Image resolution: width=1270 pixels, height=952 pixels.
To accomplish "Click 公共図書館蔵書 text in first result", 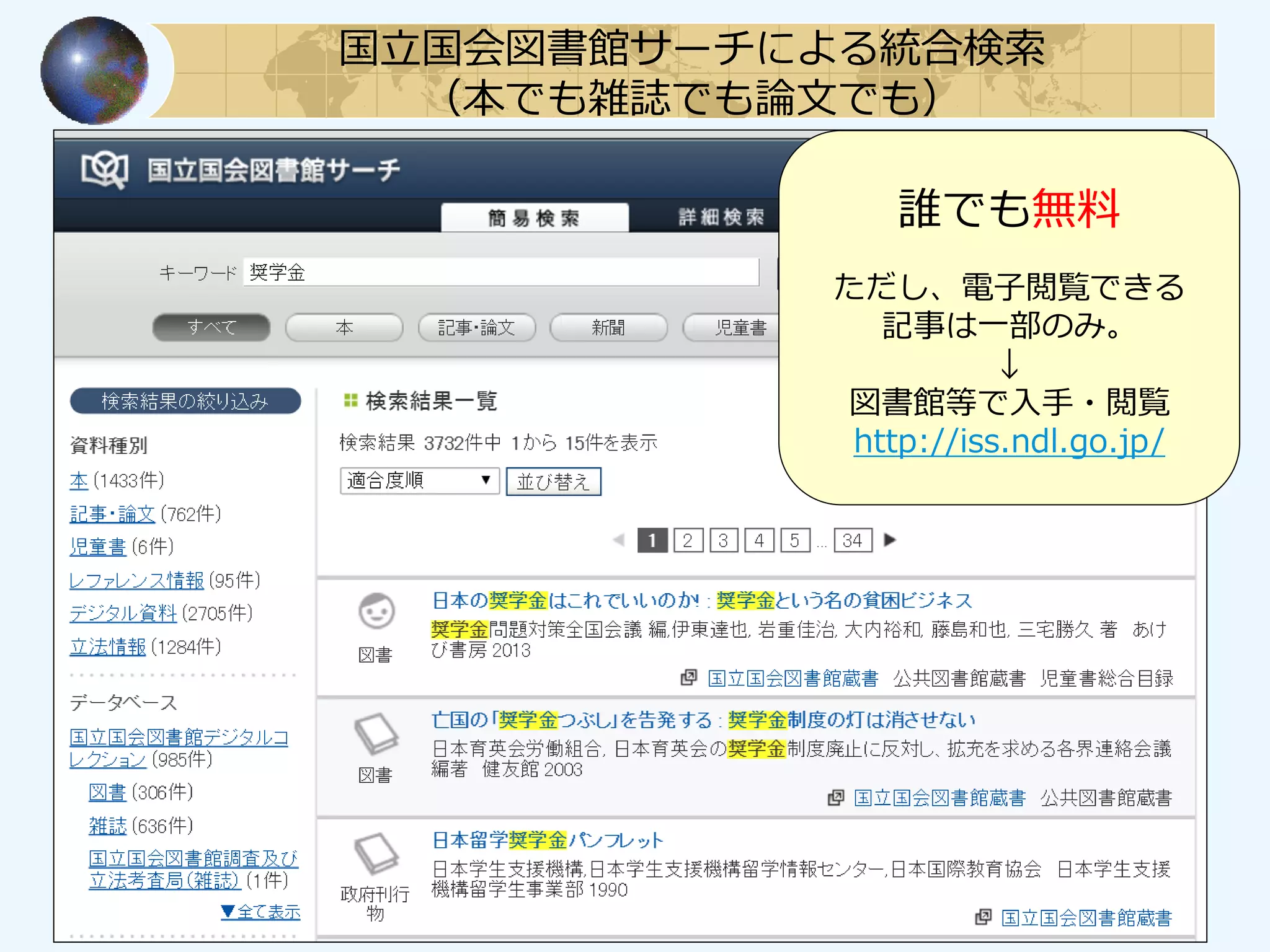I will tap(959, 678).
